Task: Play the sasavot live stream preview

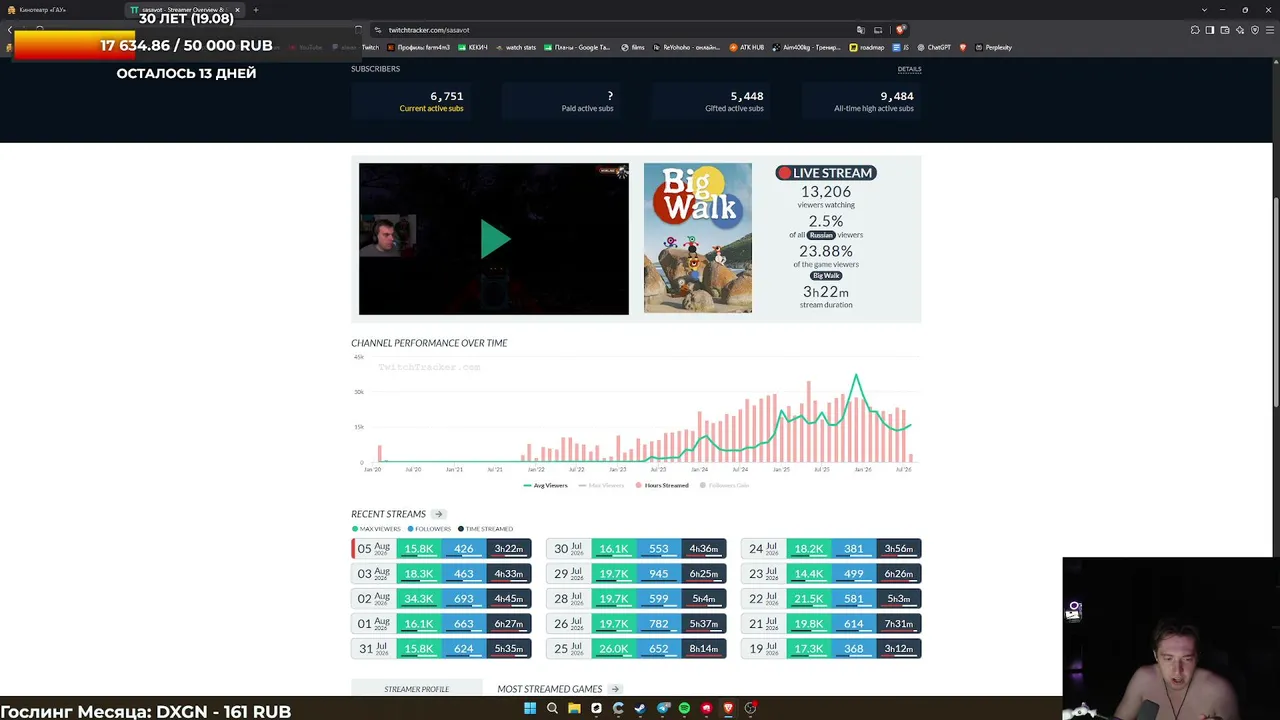Action: pyautogui.click(x=494, y=239)
